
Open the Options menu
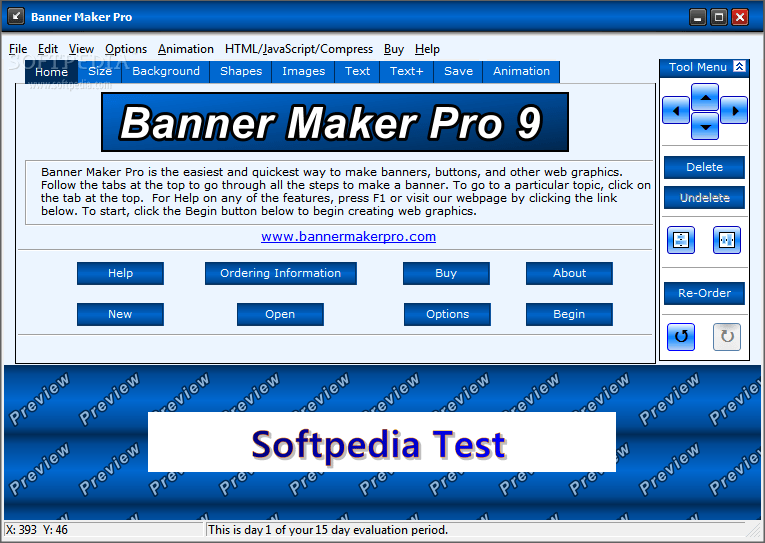126,49
